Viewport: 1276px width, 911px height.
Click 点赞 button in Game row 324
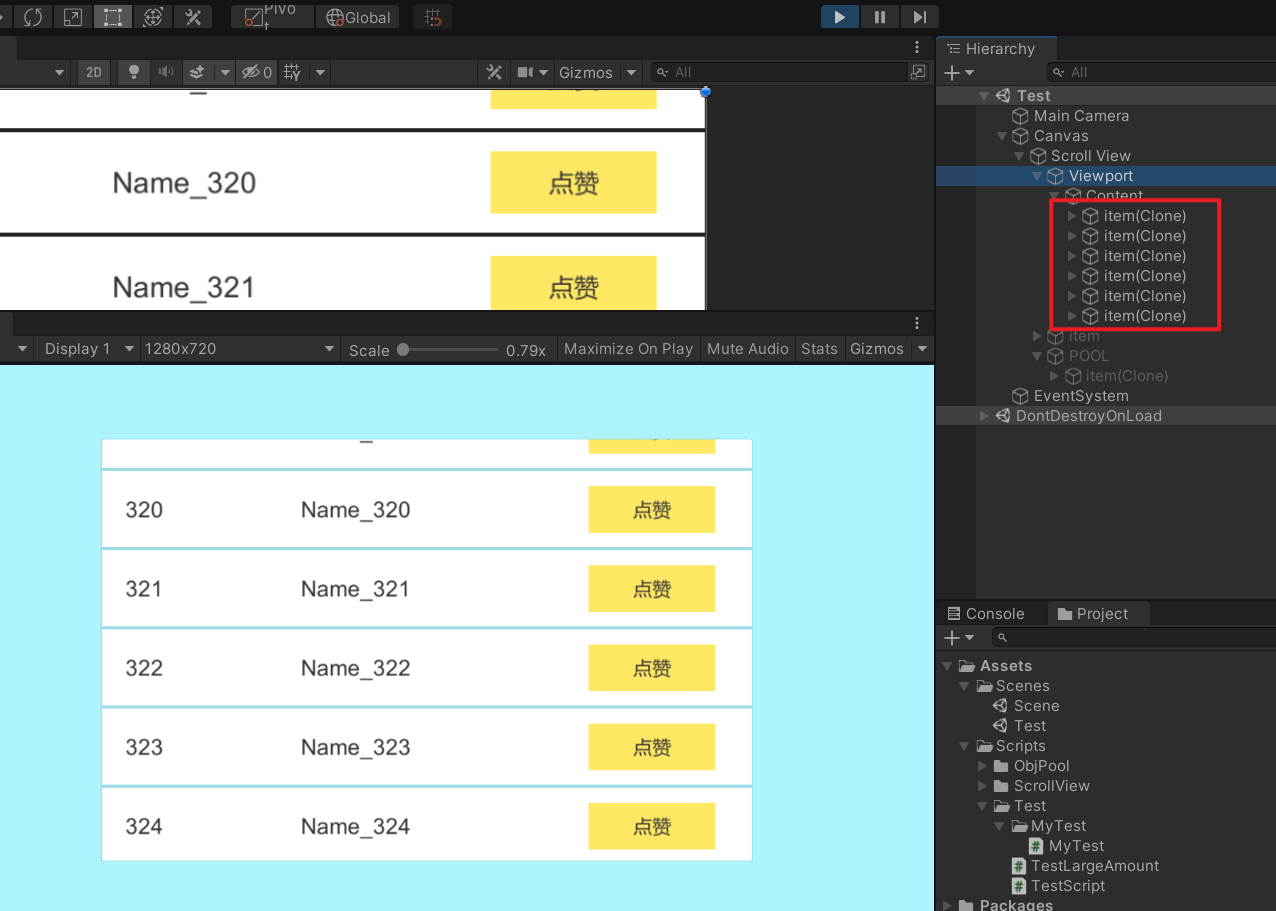[x=652, y=827]
